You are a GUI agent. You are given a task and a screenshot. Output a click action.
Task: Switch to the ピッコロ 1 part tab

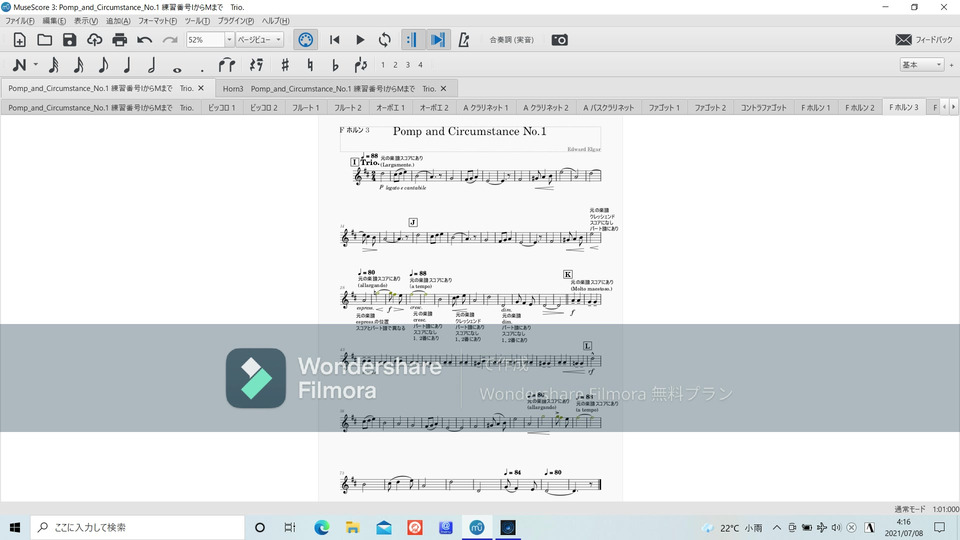pyautogui.click(x=222, y=108)
